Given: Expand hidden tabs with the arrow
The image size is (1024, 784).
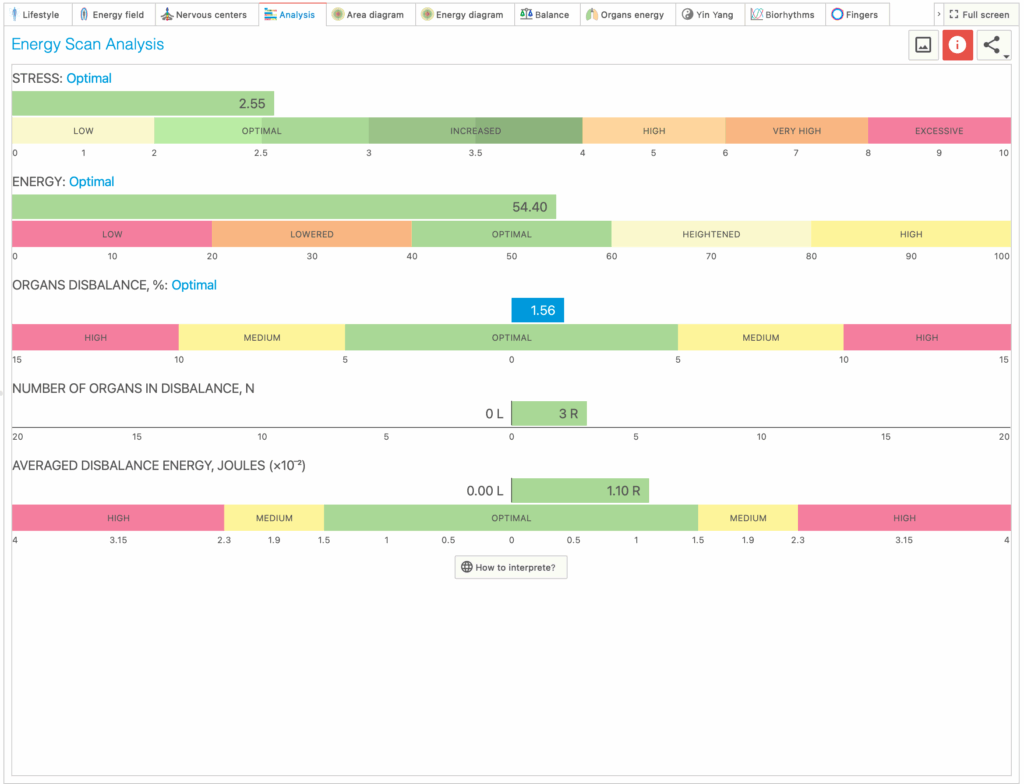Looking at the screenshot, I should point(938,15).
